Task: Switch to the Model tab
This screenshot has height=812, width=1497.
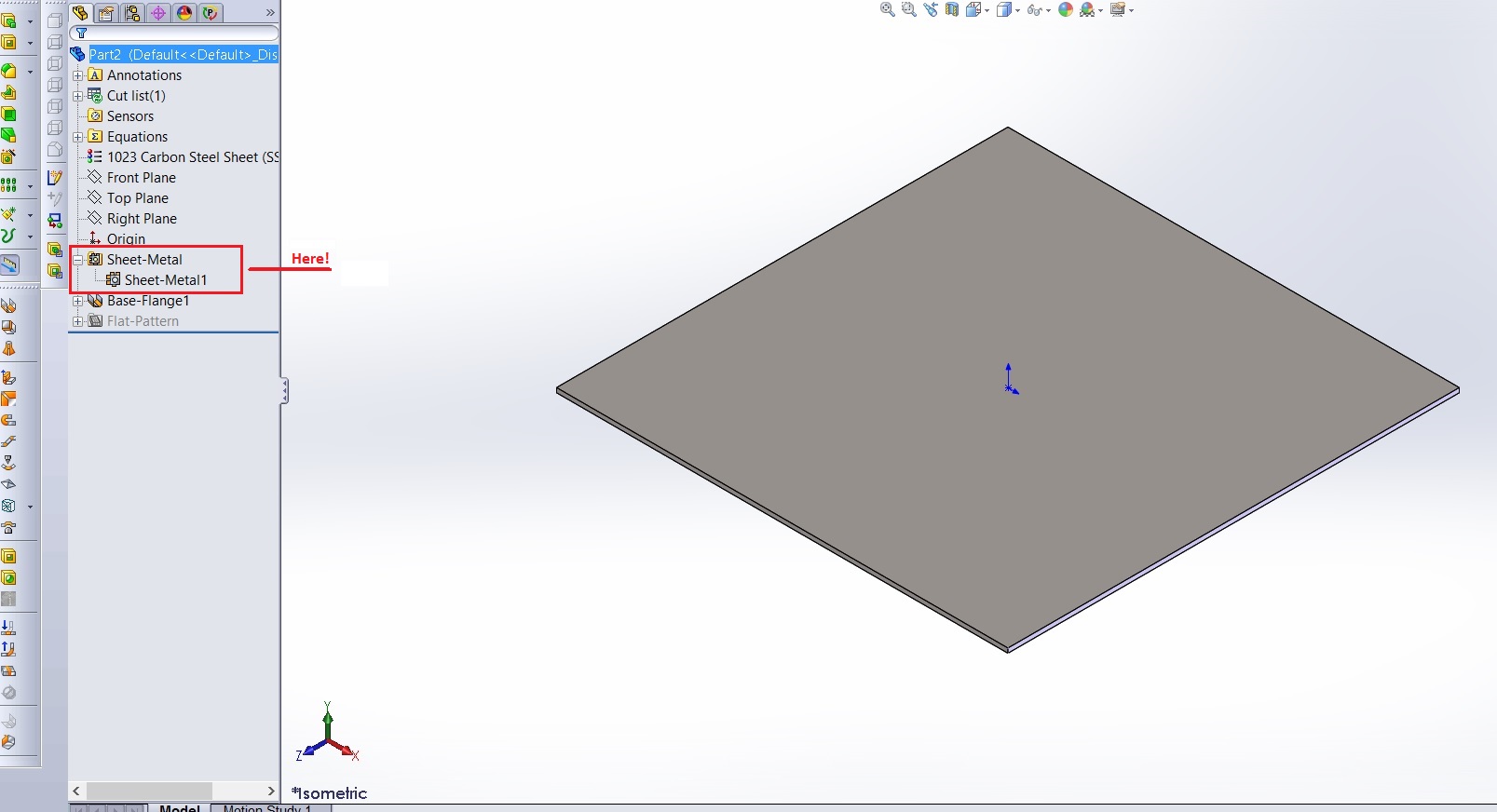Action: pyautogui.click(x=179, y=807)
